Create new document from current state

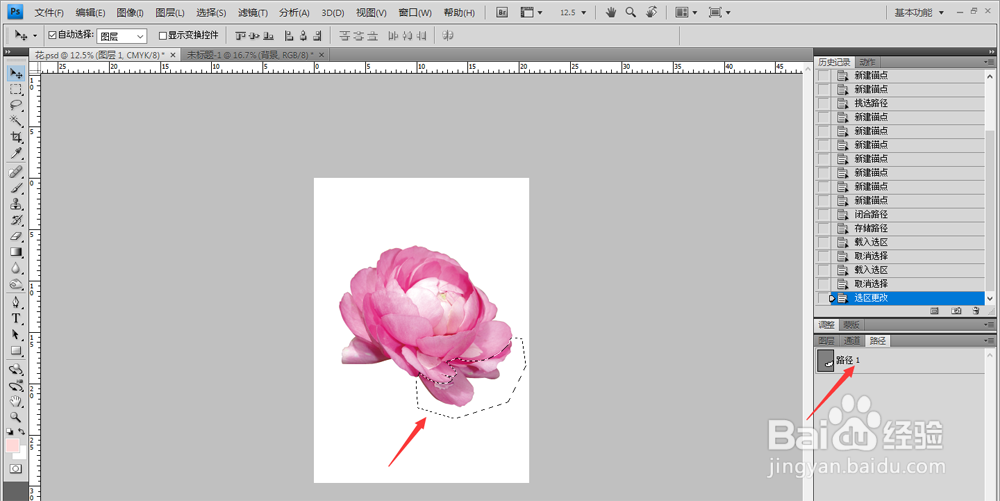coord(934,311)
